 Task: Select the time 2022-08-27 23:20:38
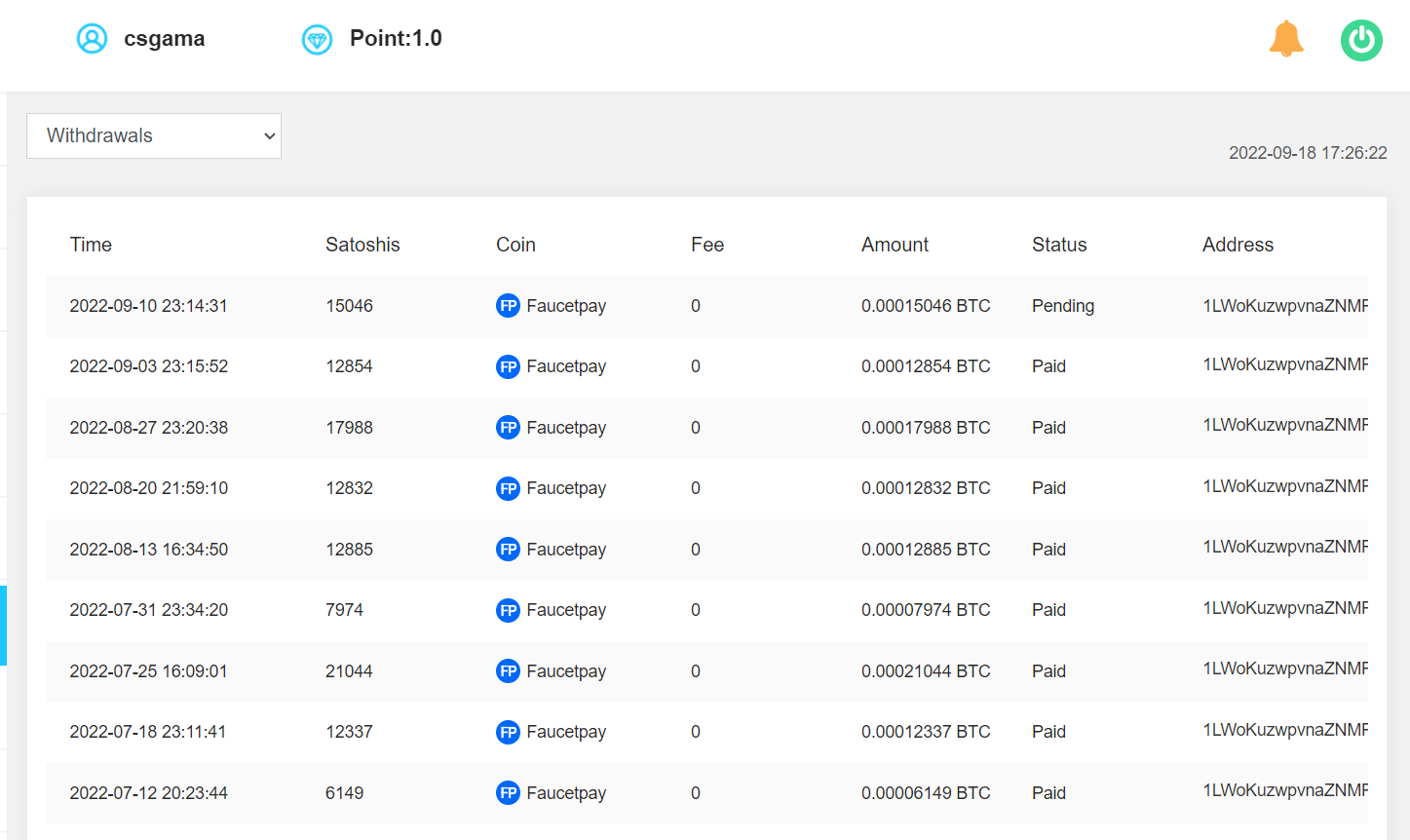coord(148,428)
